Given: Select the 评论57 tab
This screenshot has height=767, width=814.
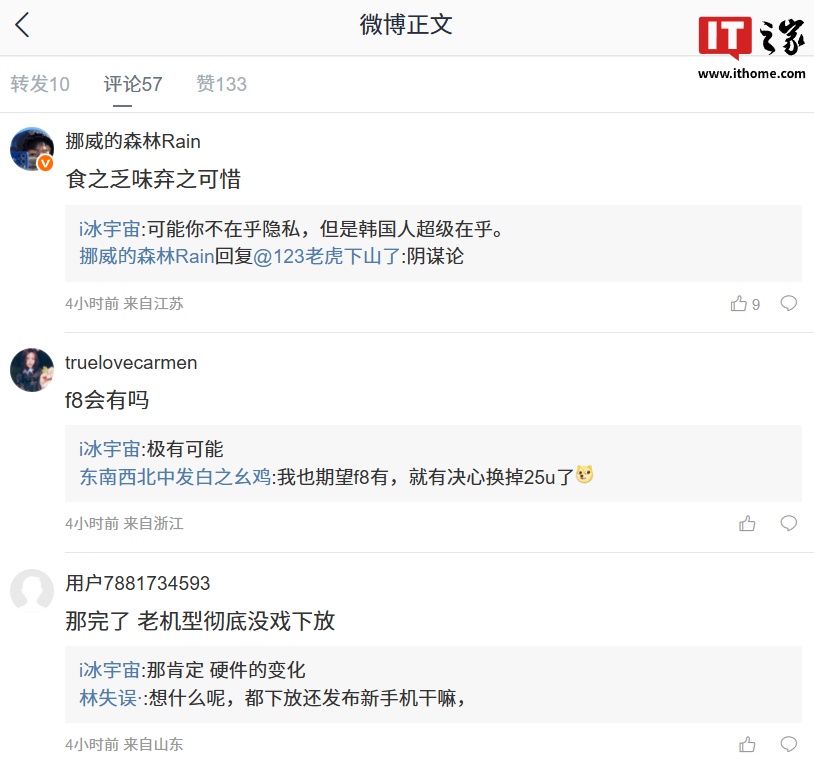Looking at the screenshot, I should [133, 84].
